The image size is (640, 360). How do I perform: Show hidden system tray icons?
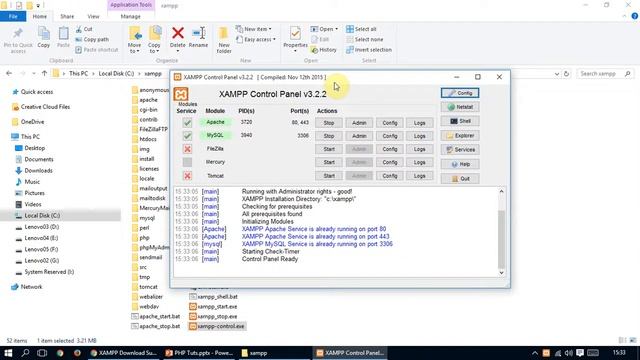[x=535, y=353]
